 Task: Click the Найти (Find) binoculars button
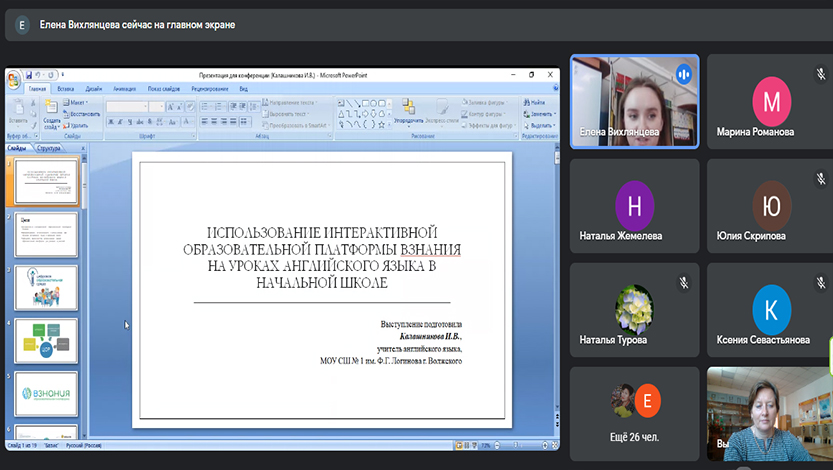(x=534, y=102)
